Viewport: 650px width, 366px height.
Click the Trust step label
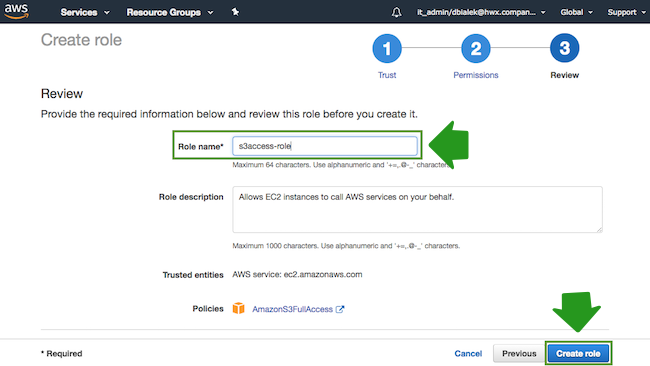point(387,75)
